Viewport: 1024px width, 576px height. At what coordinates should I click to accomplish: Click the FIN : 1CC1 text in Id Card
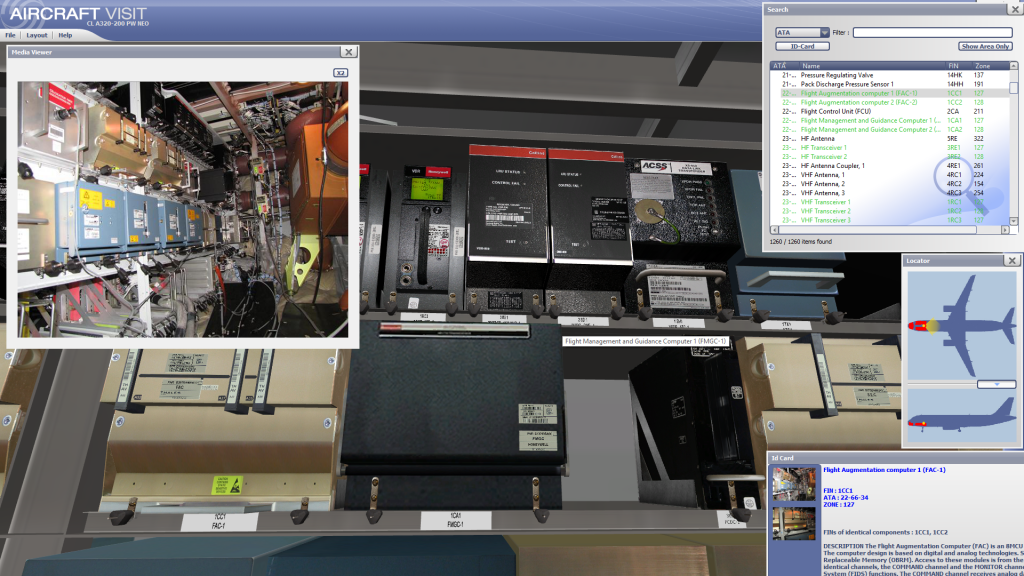pos(838,490)
